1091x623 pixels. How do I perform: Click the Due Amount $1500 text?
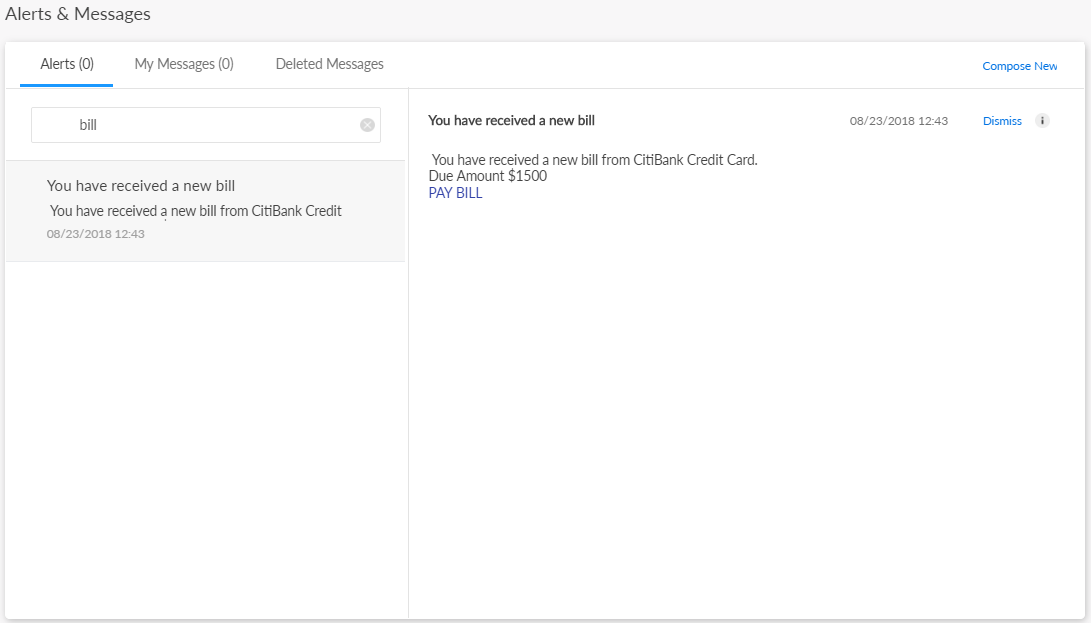(x=488, y=176)
